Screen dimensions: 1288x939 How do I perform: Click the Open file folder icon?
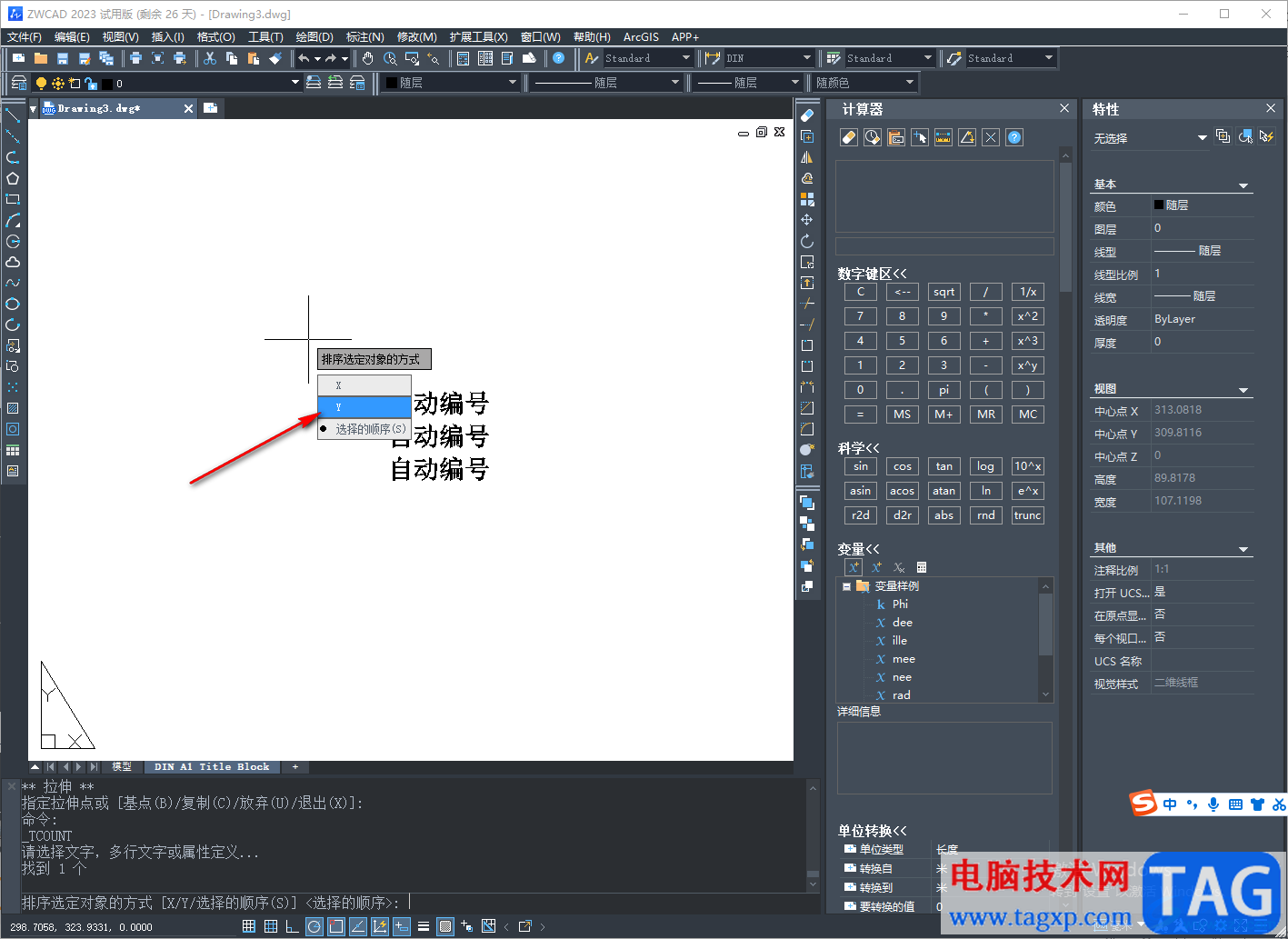tap(41, 58)
